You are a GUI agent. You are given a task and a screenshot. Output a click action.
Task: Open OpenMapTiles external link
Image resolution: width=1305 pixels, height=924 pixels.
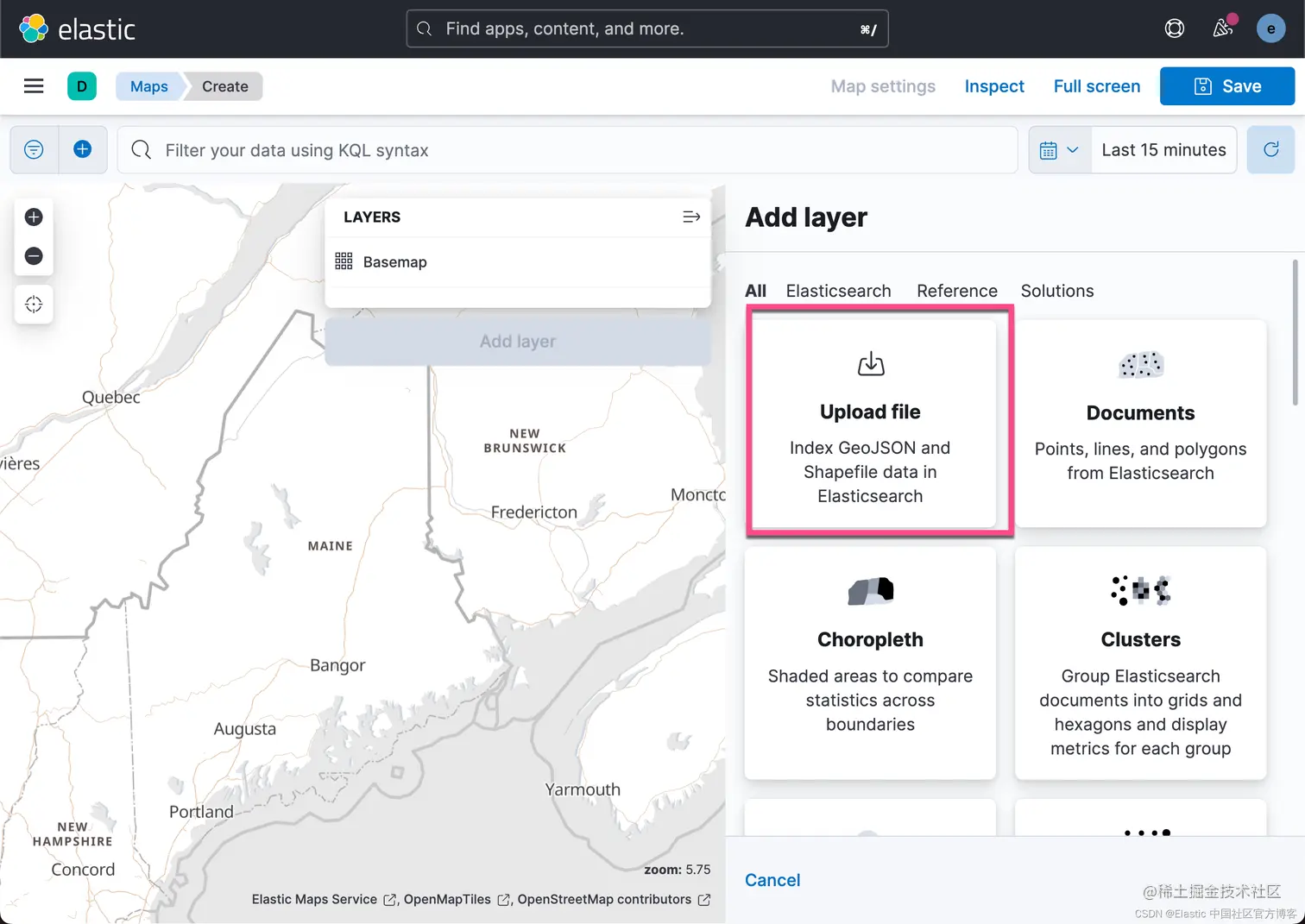[x=457, y=900]
